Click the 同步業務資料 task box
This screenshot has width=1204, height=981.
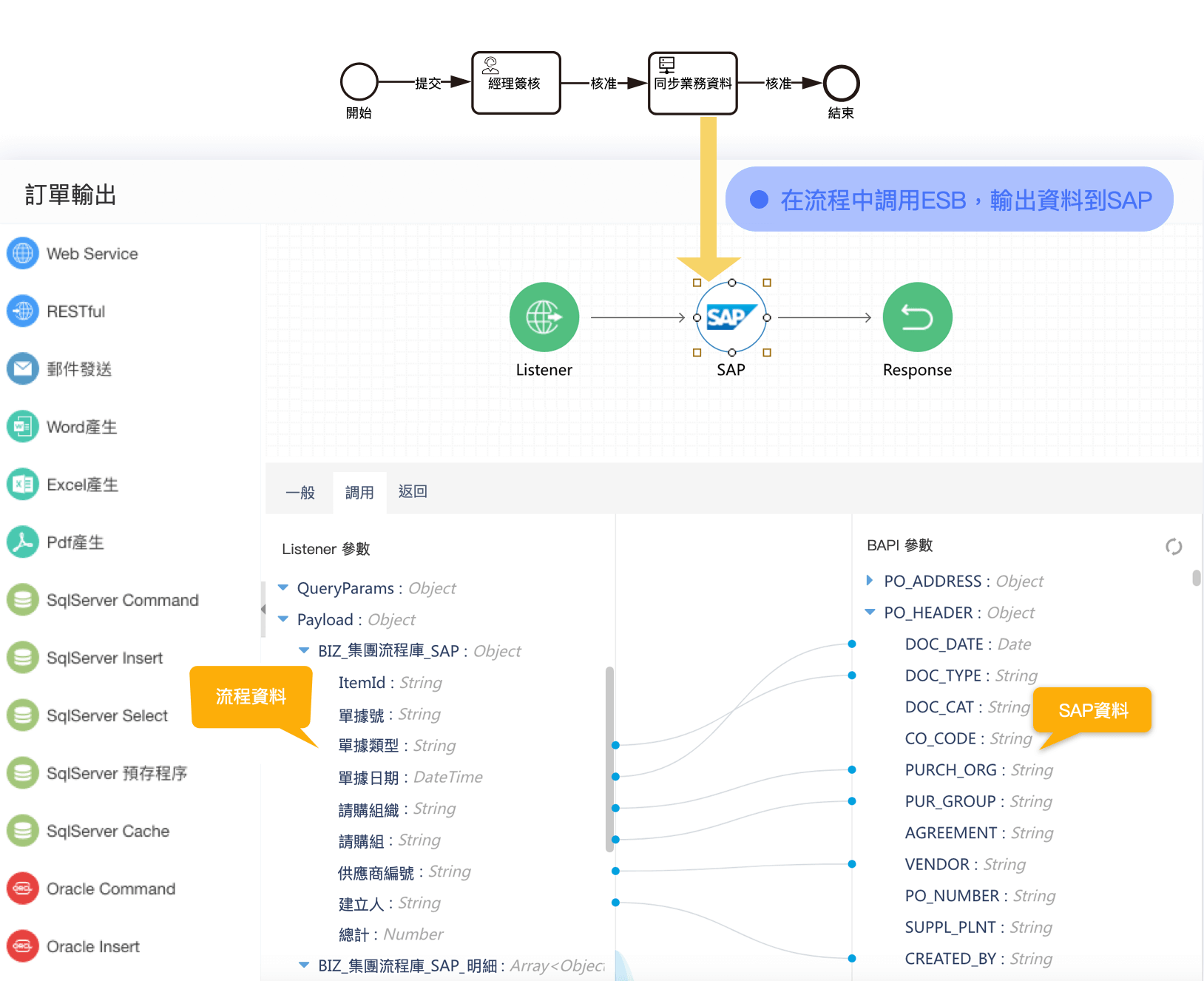click(x=693, y=83)
